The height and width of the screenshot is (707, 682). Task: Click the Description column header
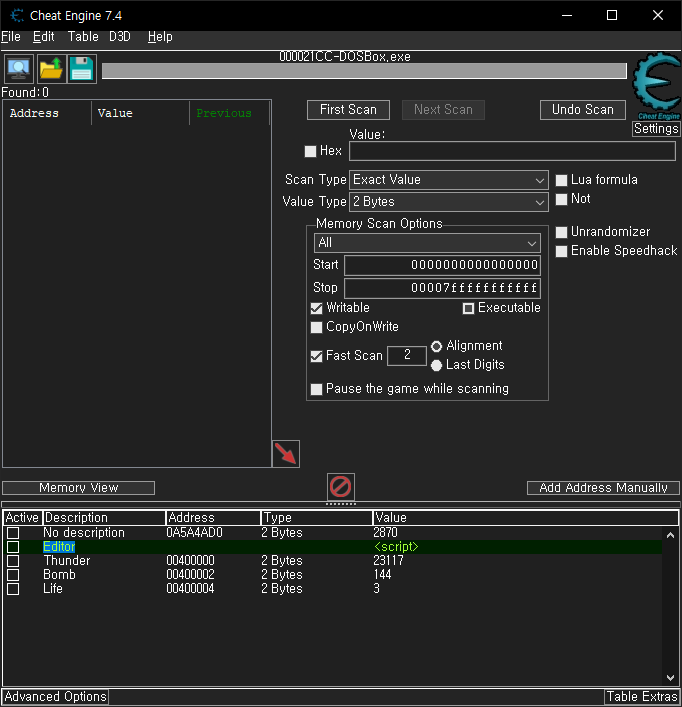pos(104,518)
